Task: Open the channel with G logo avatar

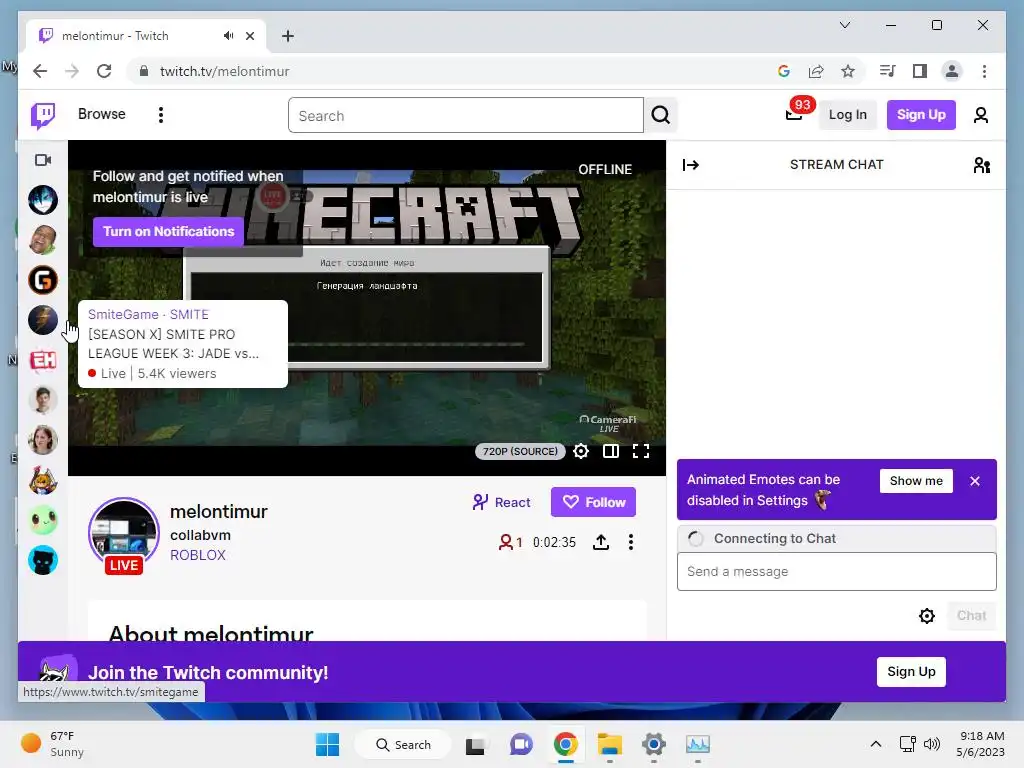Action: (x=43, y=280)
